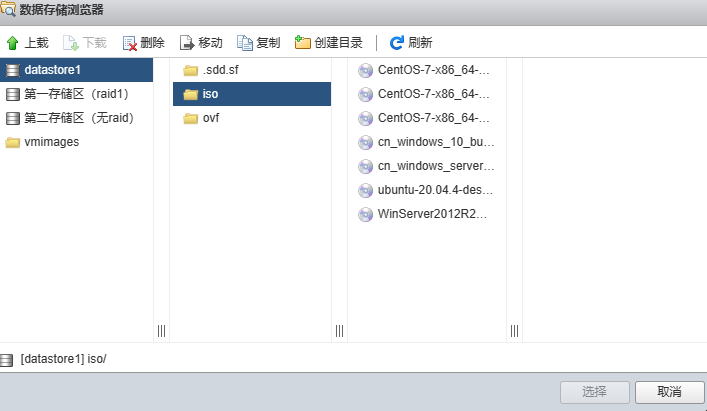
Task: Click the 创建目录 toolbar label
Action: 339,43
